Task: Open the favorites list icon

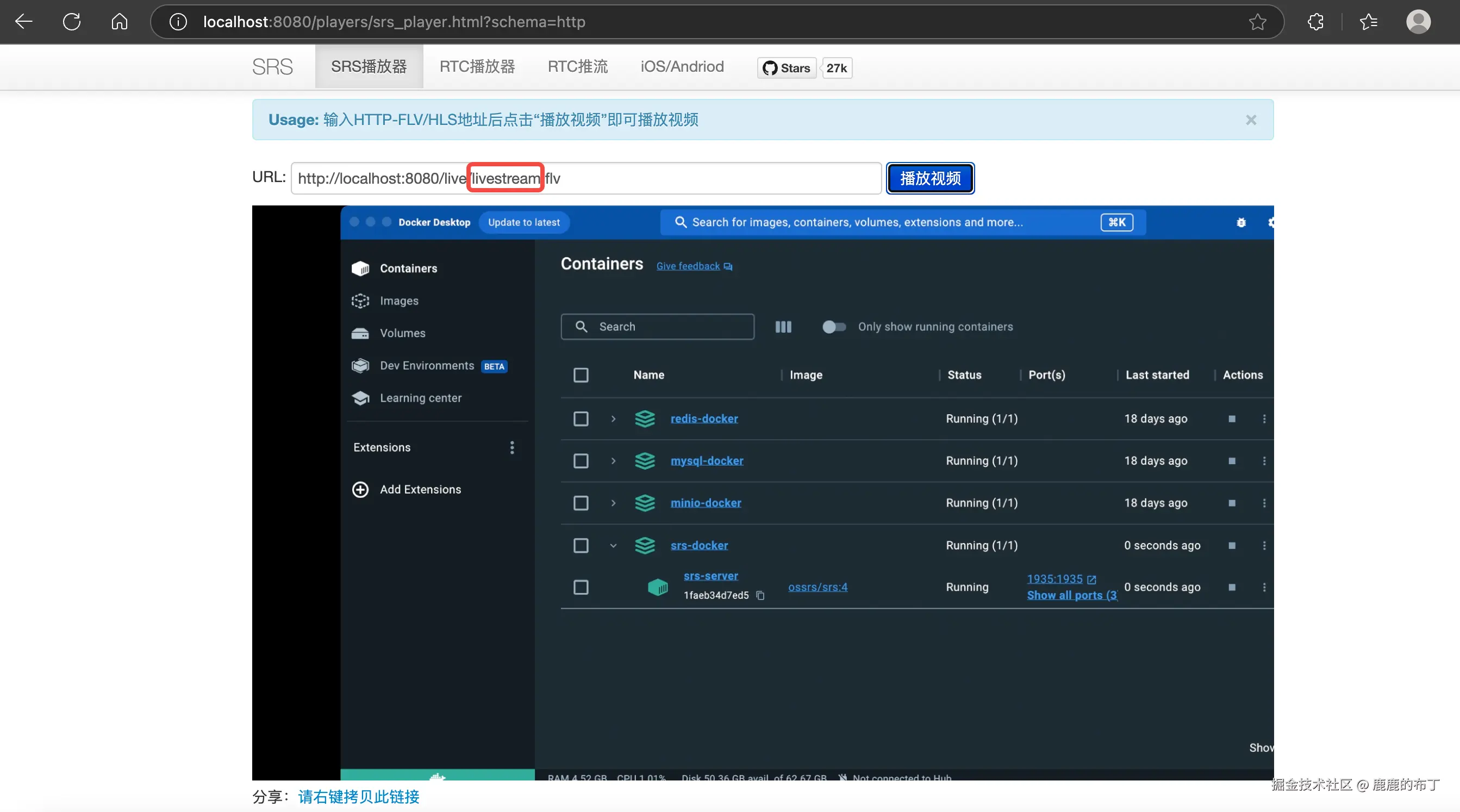Action: coord(1368,22)
